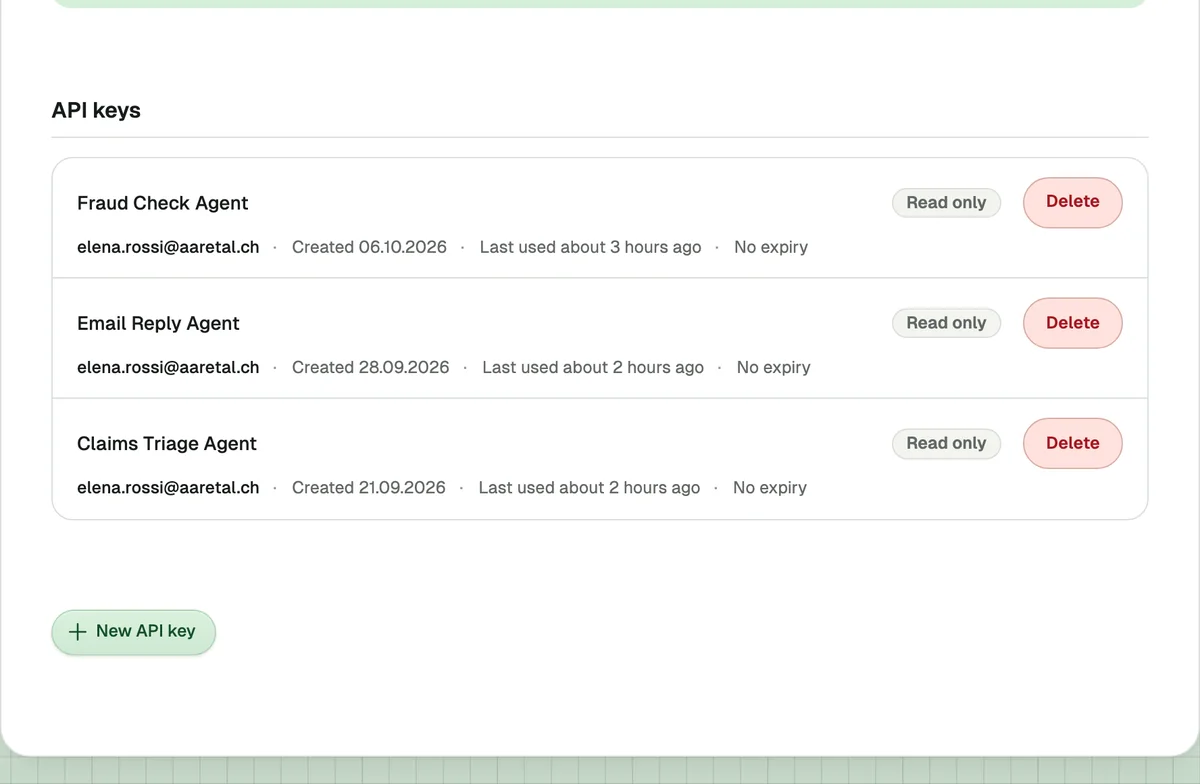
Task: Click Read only badge for Email Reply Agent
Action: (x=946, y=323)
